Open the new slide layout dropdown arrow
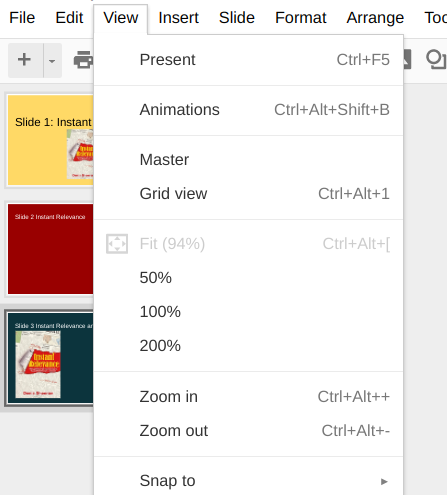Viewport: 447px width, 495px height. (x=52, y=60)
